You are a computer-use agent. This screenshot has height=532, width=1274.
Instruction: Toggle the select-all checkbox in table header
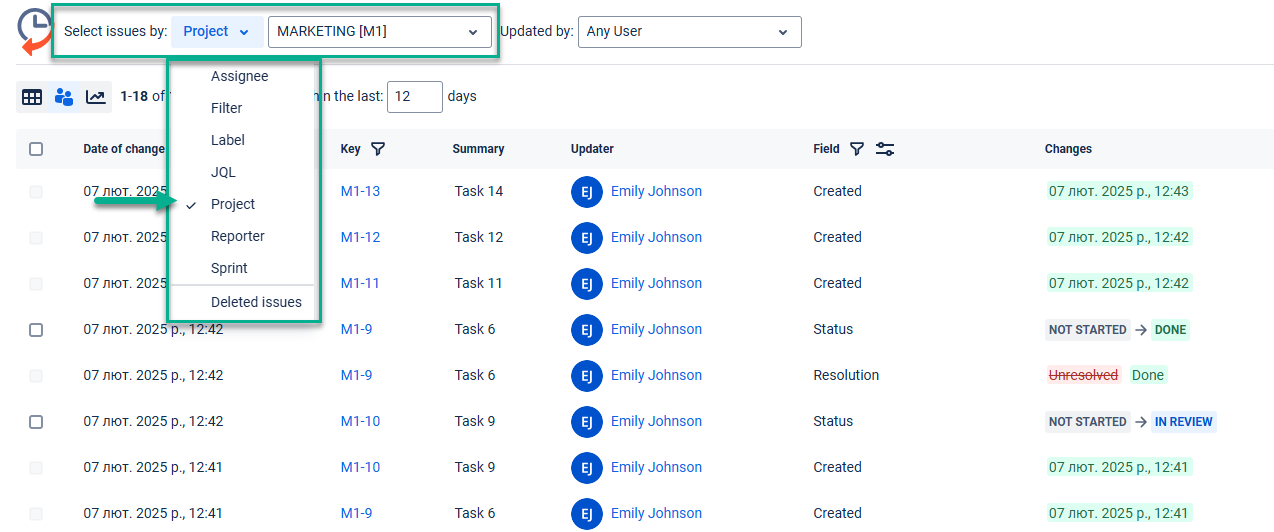coord(36,149)
